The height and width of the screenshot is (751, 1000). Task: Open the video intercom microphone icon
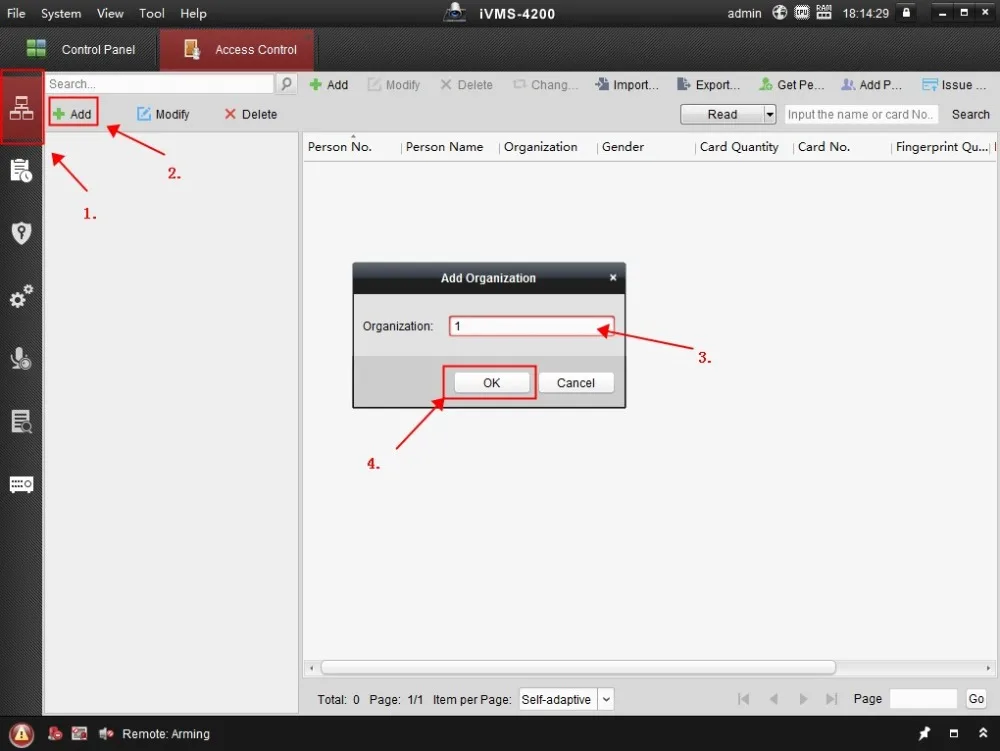click(x=21, y=358)
